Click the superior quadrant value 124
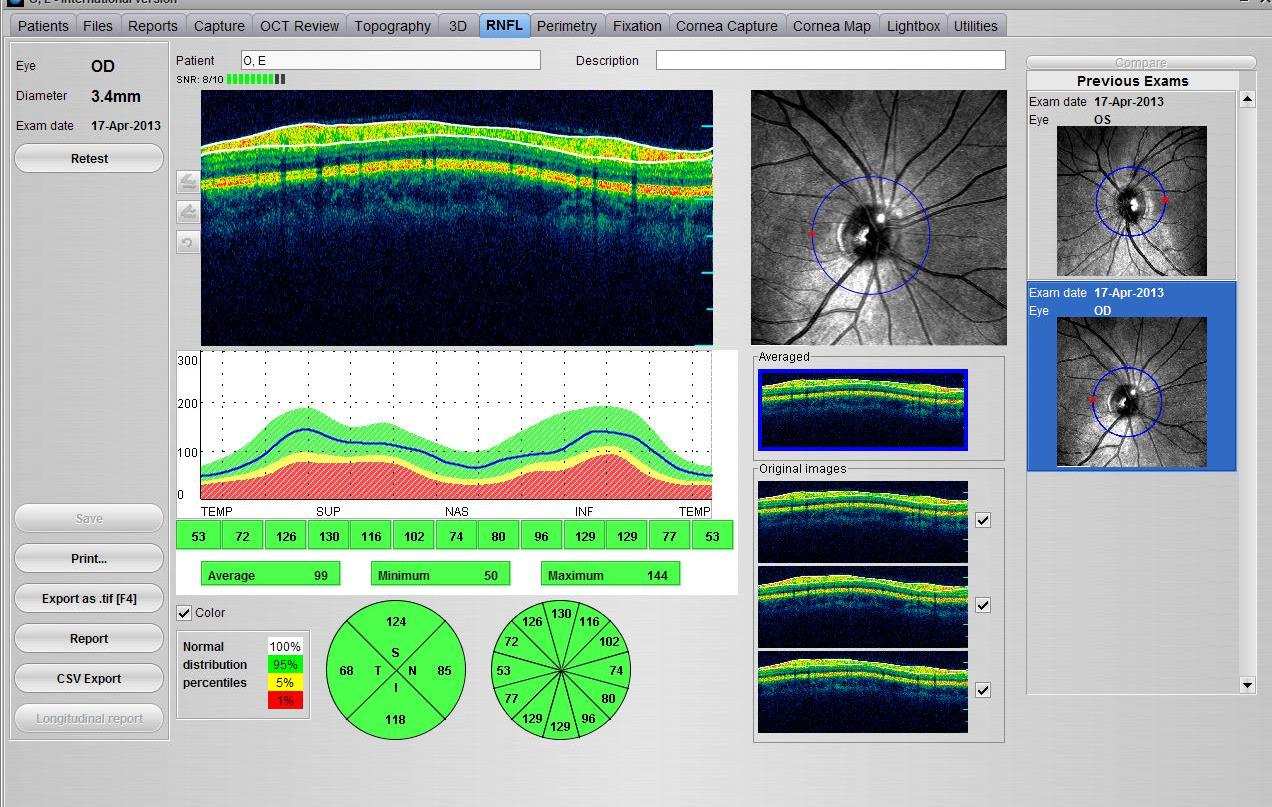The image size is (1272, 807). click(x=396, y=622)
